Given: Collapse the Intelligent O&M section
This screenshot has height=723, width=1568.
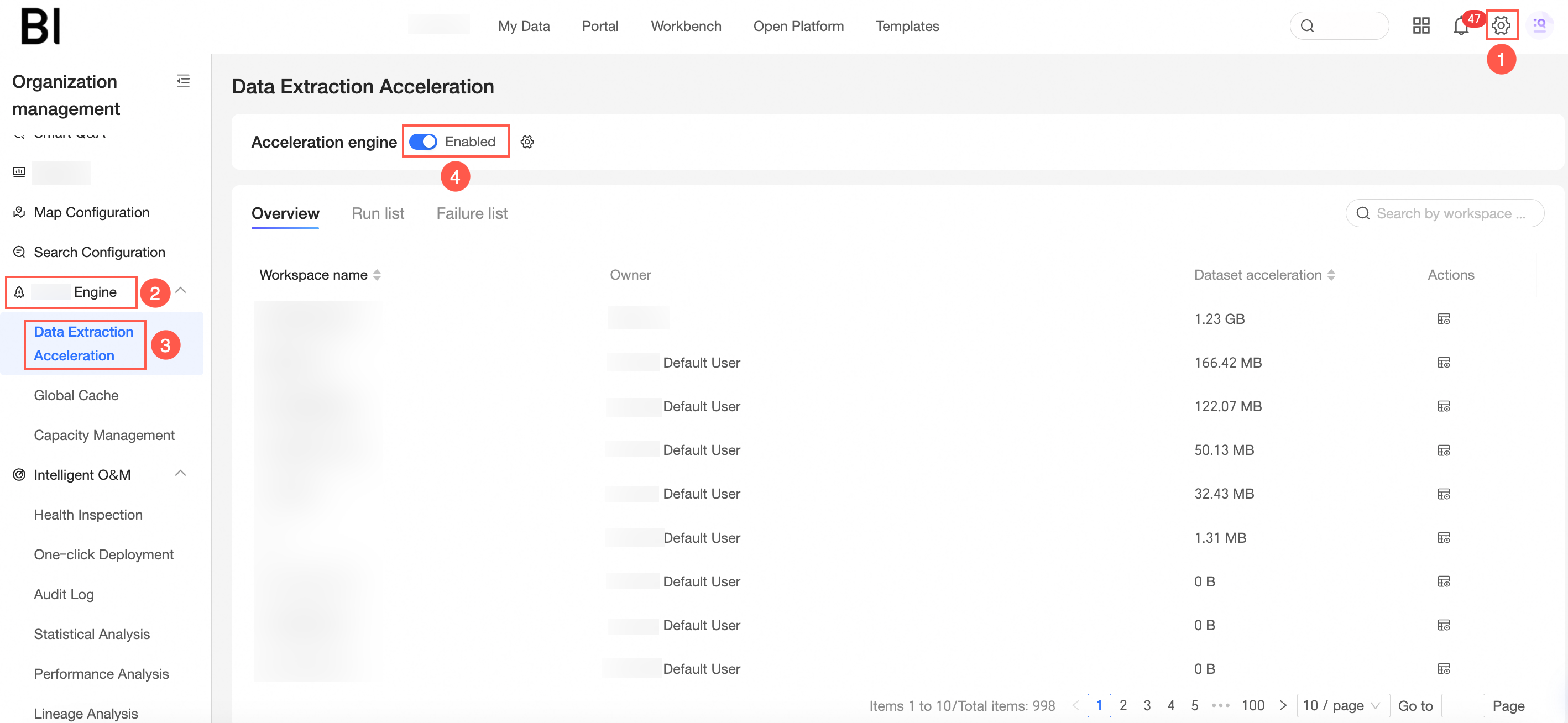Looking at the screenshot, I should (181, 474).
